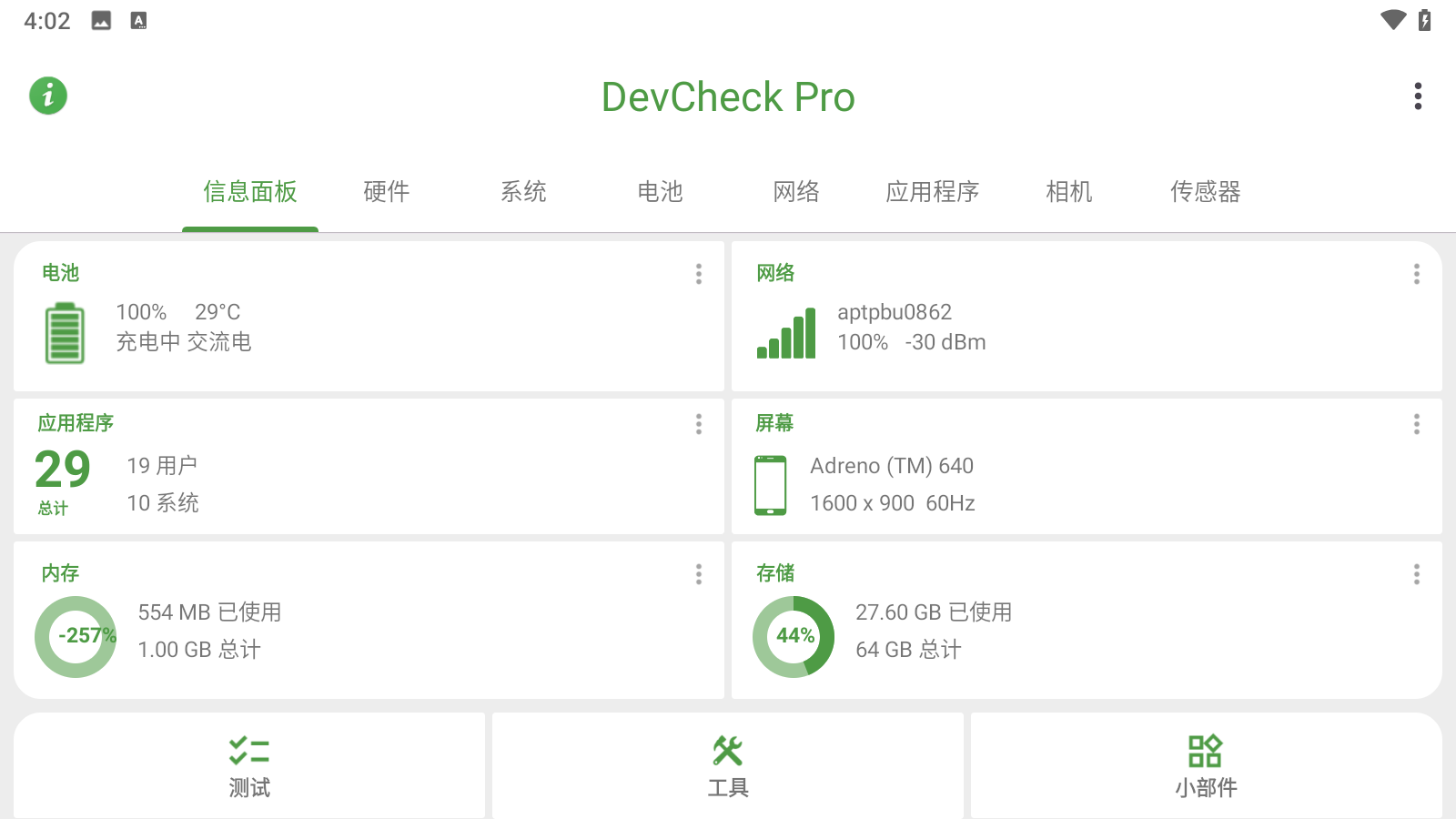This screenshot has height=819, width=1456.
Task: Tap the 测试 checklist icon
Action: (x=249, y=751)
